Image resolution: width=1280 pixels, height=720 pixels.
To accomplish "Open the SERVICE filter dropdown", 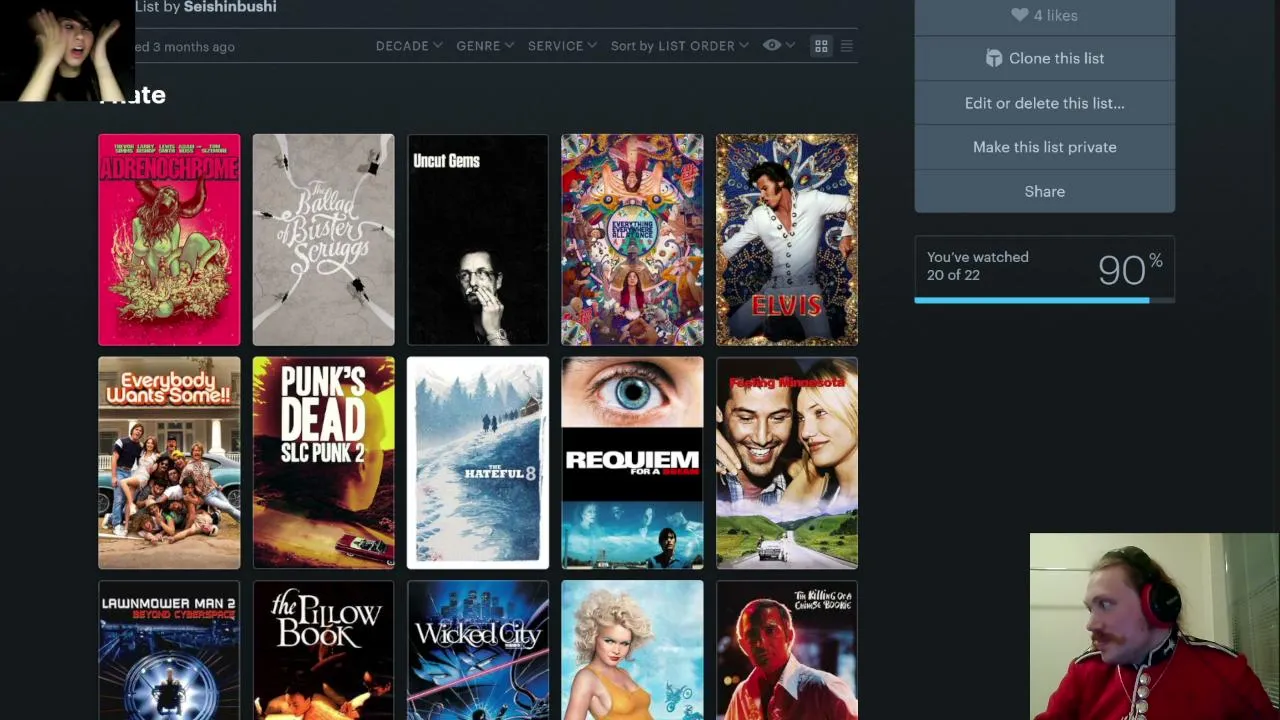I will pos(562,46).
